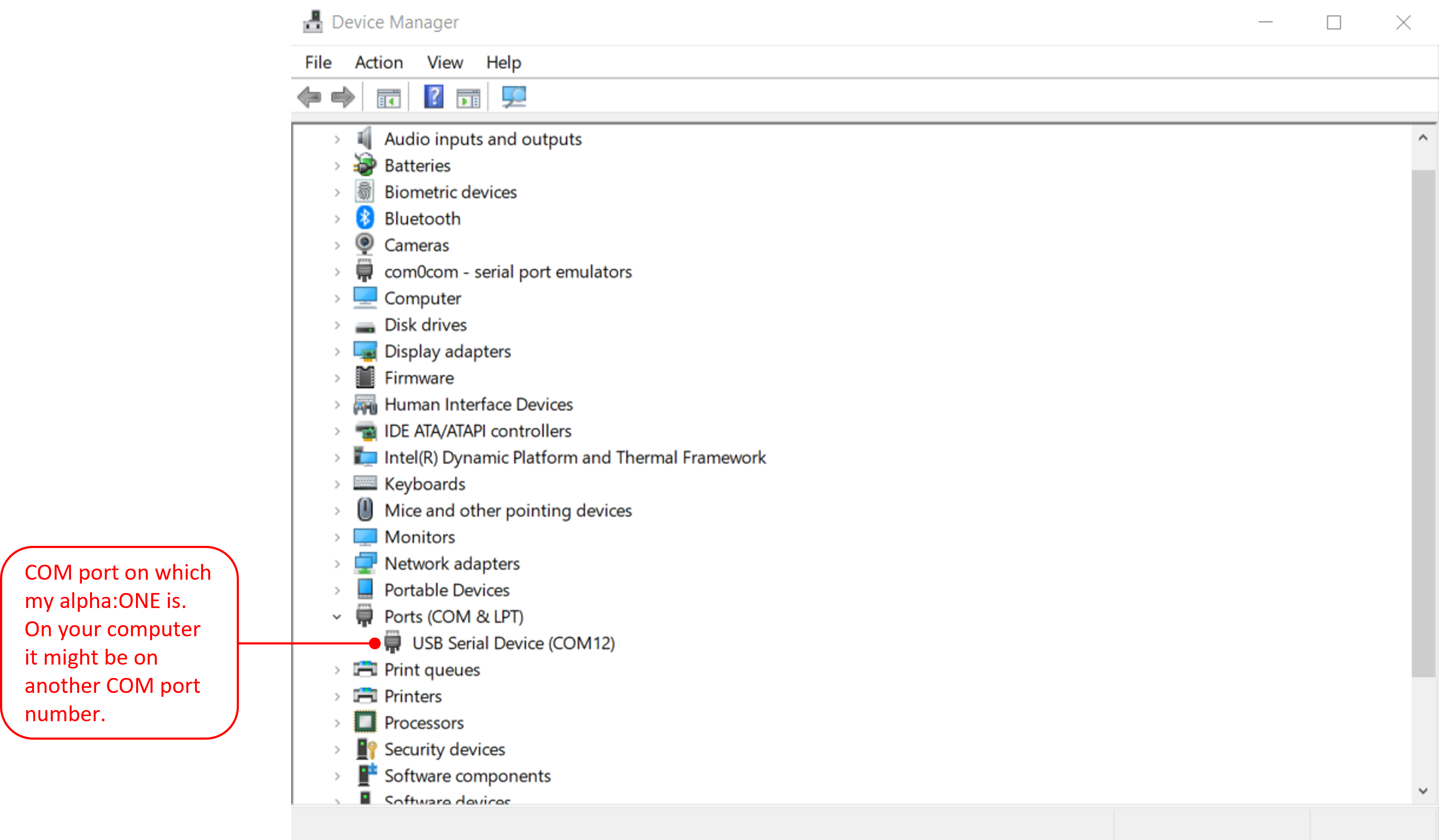Click the Cameras category webcam icon
The image size is (1439, 840).
364,244
